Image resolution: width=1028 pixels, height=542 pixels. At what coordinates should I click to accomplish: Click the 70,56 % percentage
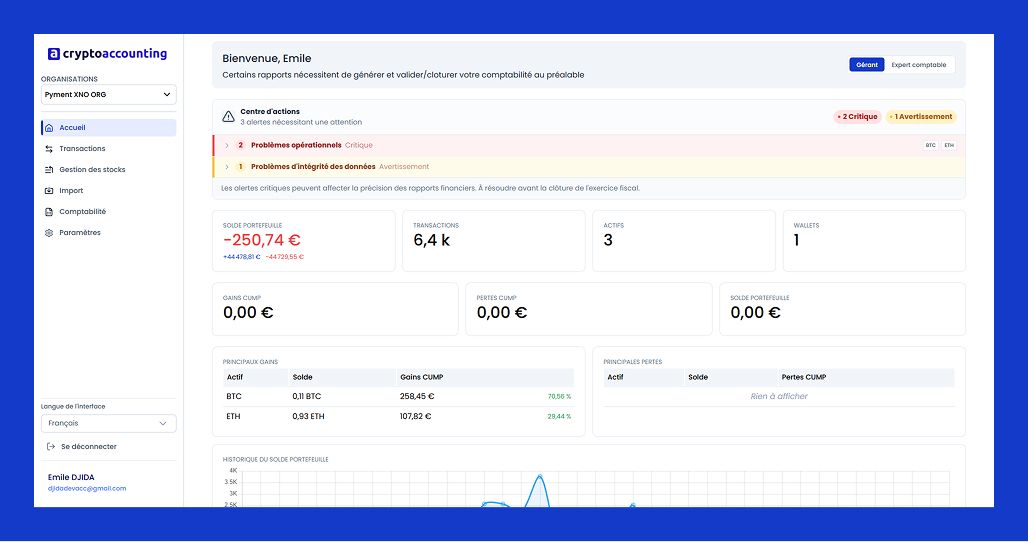[x=559, y=397]
